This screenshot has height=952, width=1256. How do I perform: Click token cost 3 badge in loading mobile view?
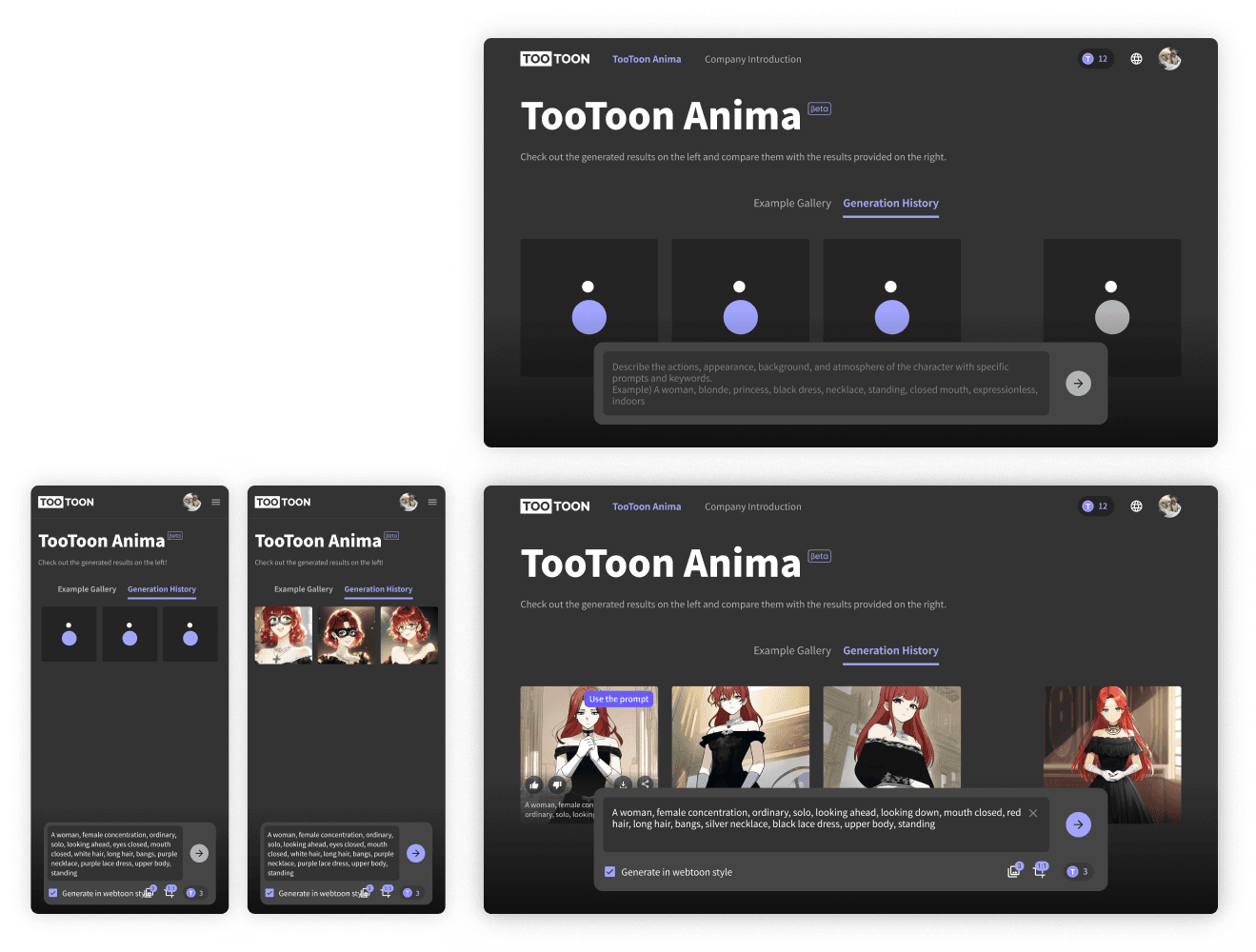(194, 893)
